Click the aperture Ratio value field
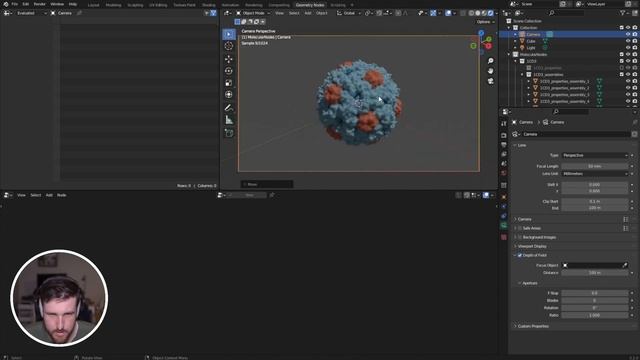640x360 pixels. pyautogui.click(x=595, y=315)
